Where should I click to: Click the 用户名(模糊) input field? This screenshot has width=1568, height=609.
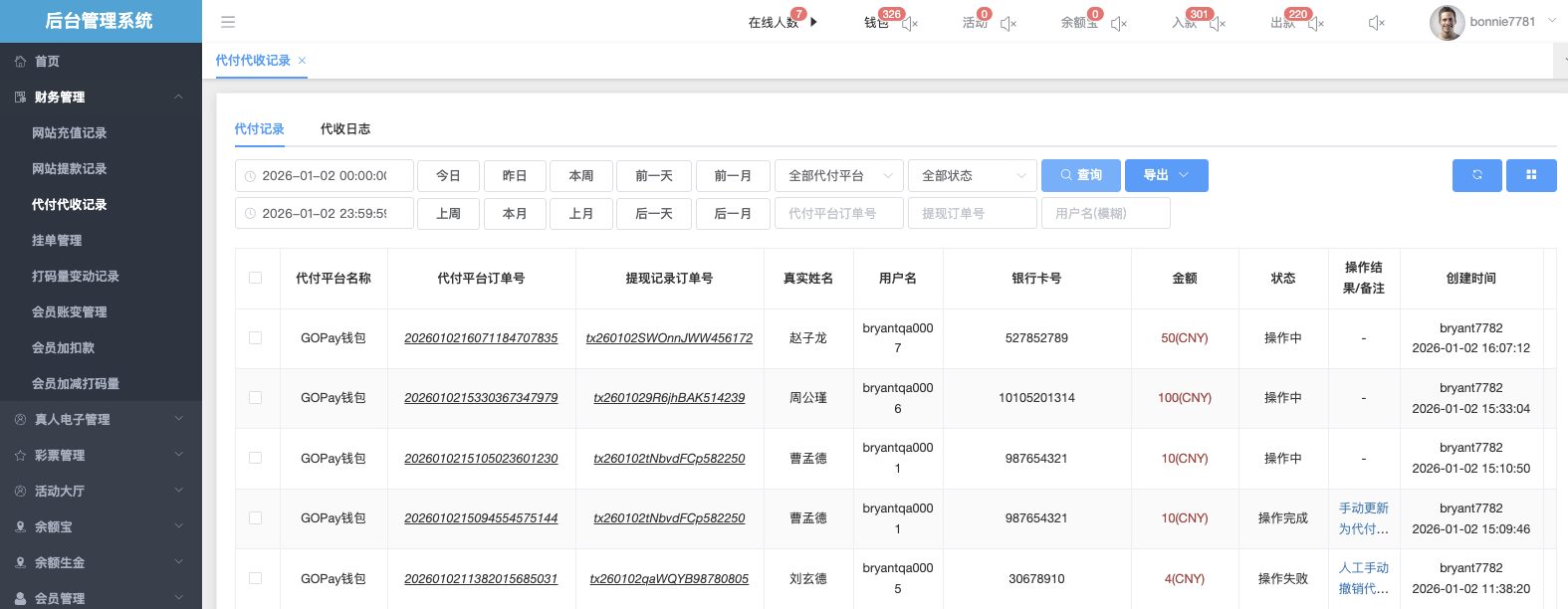pos(1105,213)
